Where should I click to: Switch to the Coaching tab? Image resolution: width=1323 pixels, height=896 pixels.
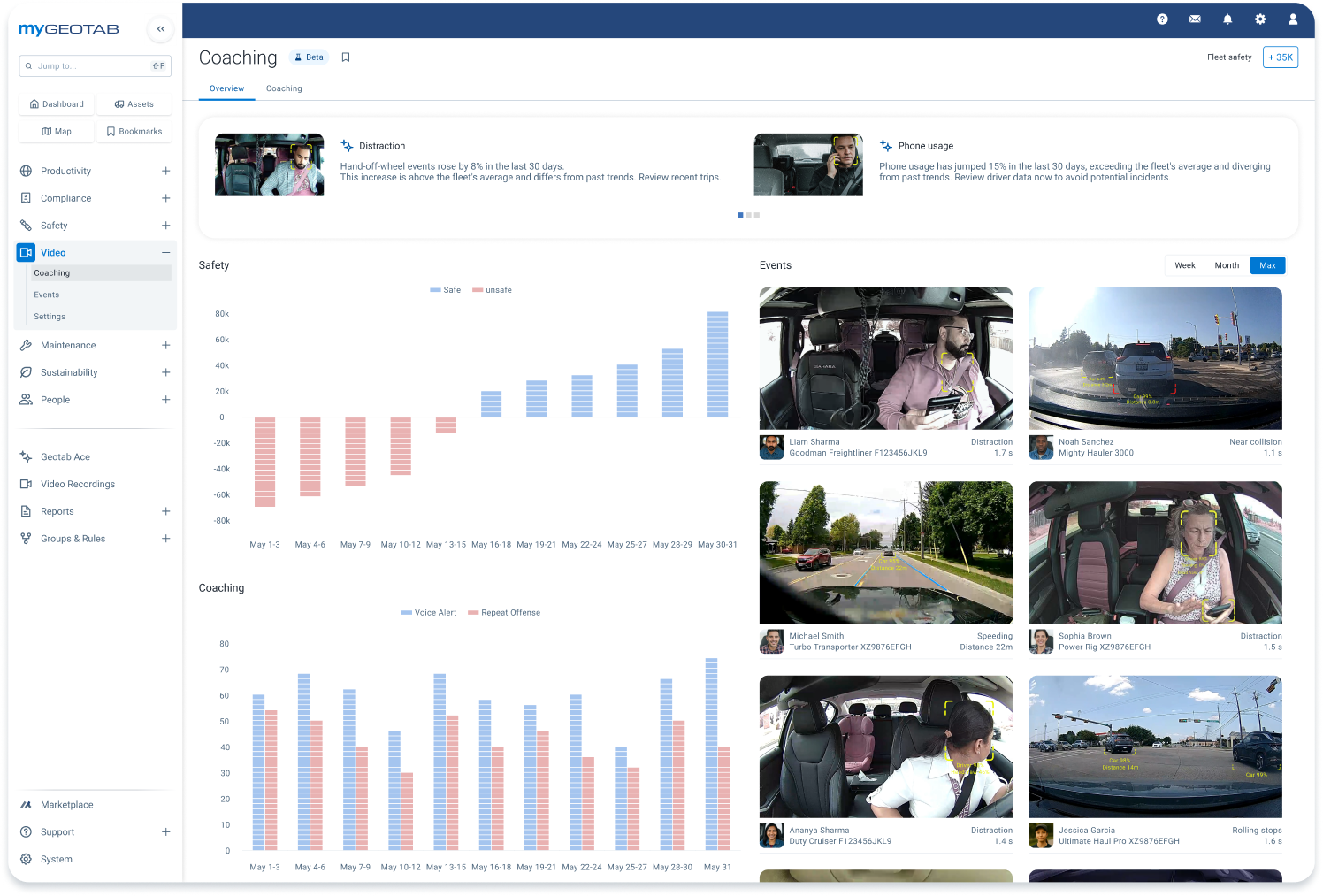point(284,88)
